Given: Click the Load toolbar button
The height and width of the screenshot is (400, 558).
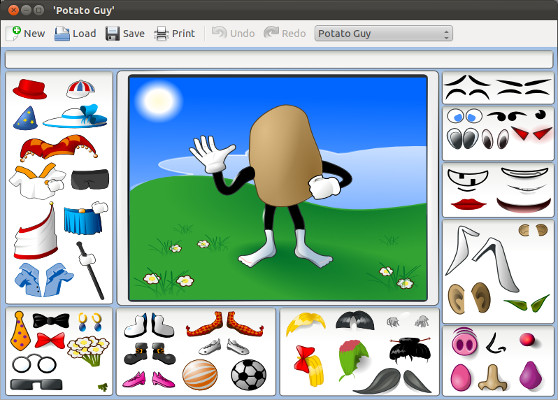Looking at the screenshot, I should point(75,33).
